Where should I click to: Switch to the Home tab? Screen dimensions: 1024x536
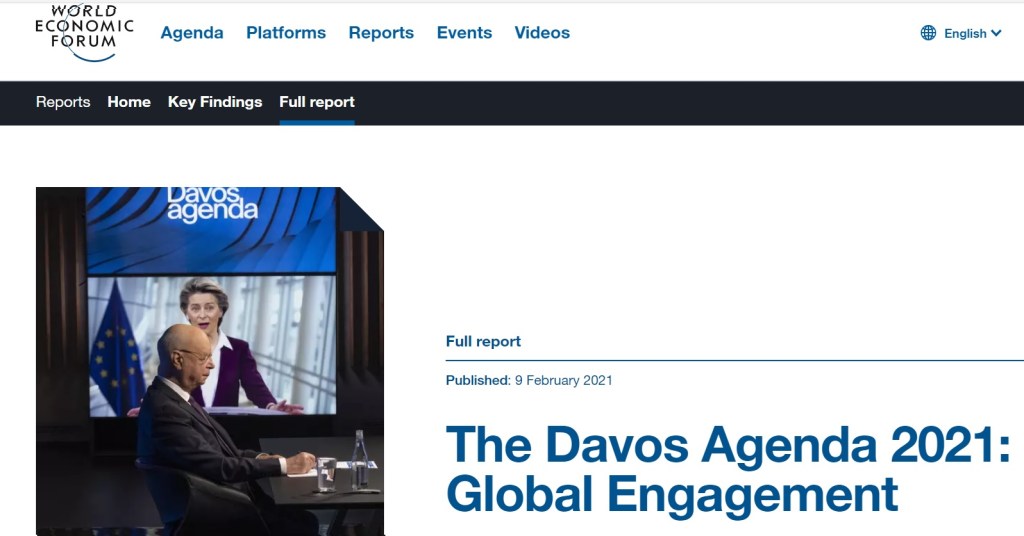(129, 102)
